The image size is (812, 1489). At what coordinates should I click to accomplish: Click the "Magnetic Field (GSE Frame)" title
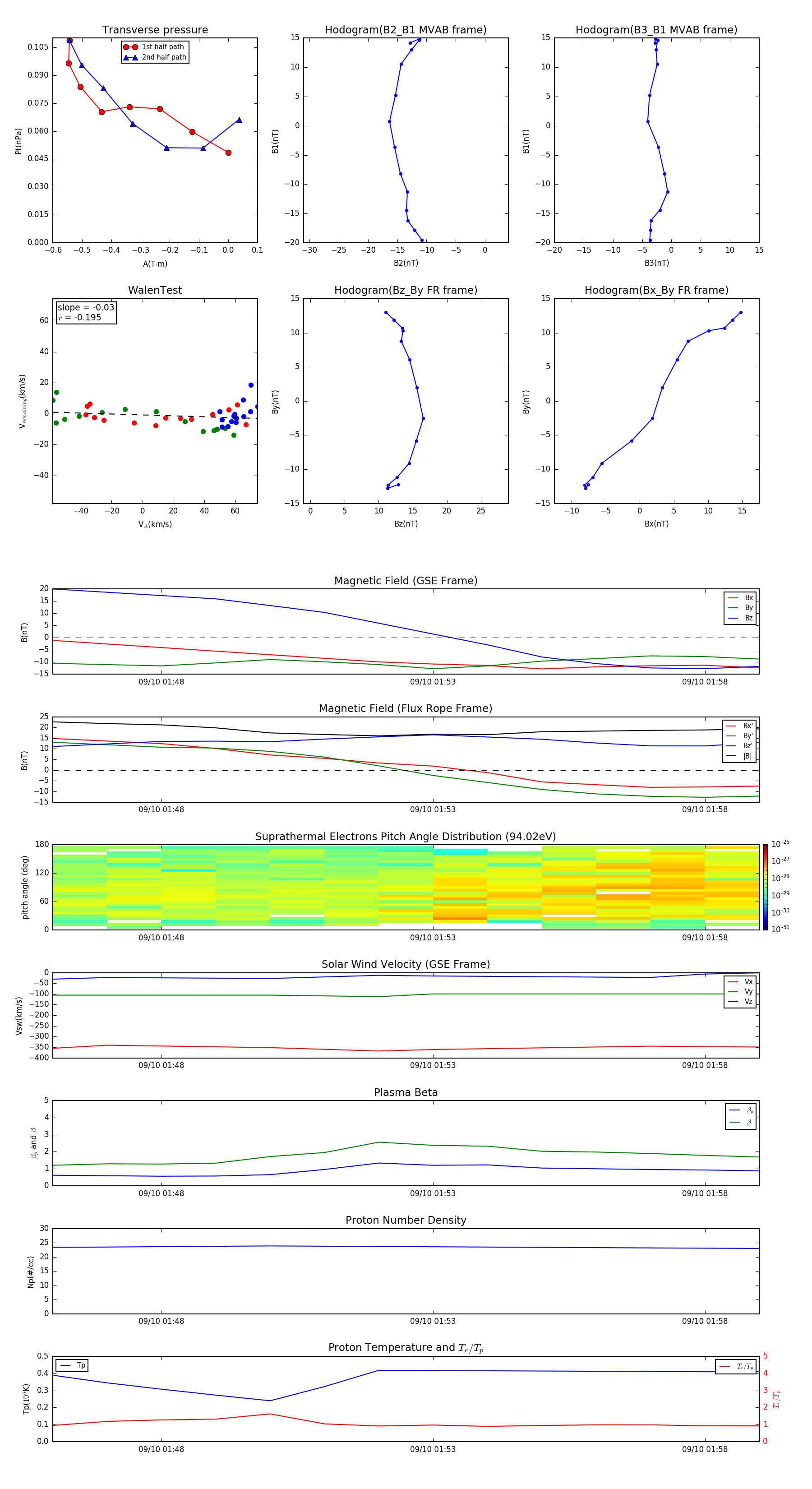tap(406, 581)
